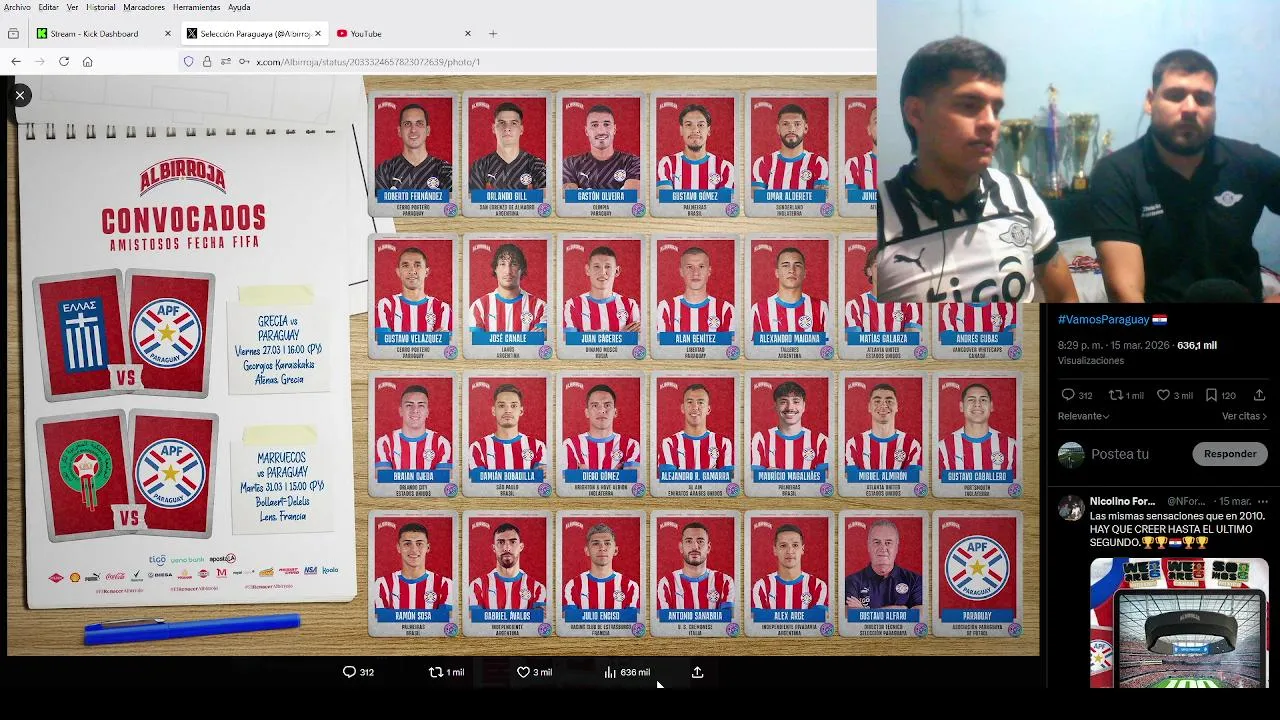Open the Herramientas menu
Image resolution: width=1280 pixels, height=720 pixels.
[196, 7]
